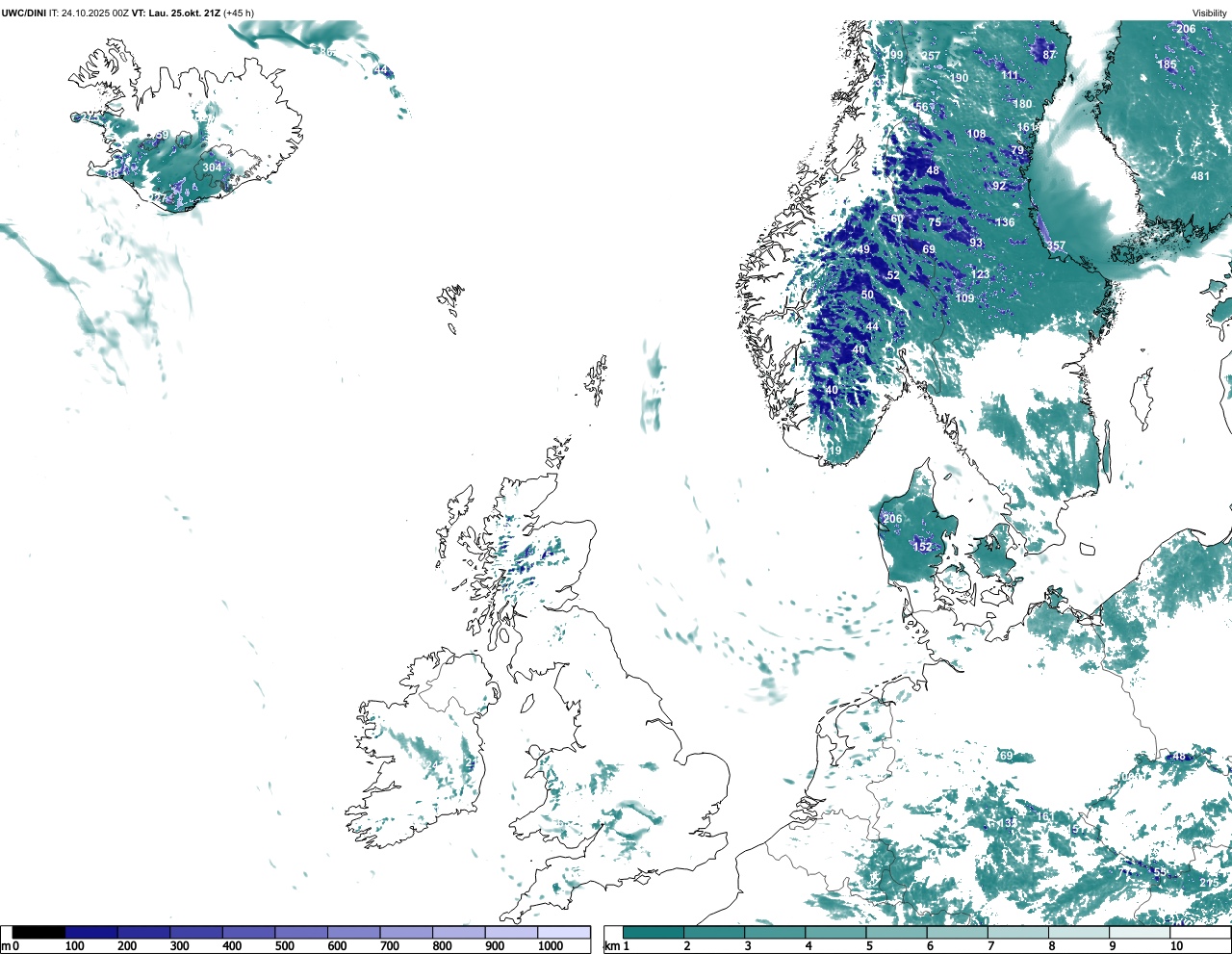1232x954 pixels.
Task: Click the 'IT: 24.10.2025 00Z' initialization time
Action: pyautogui.click(x=89, y=13)
